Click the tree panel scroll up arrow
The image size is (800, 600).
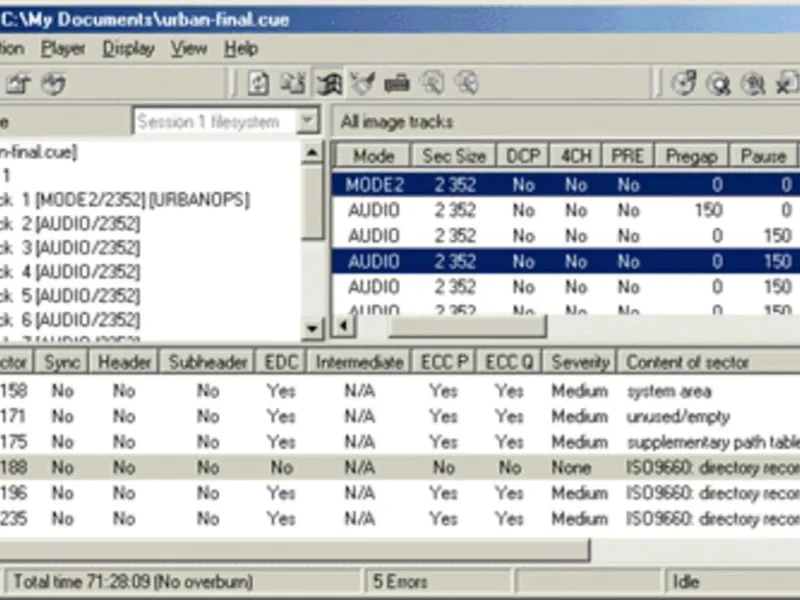(312, 152)
